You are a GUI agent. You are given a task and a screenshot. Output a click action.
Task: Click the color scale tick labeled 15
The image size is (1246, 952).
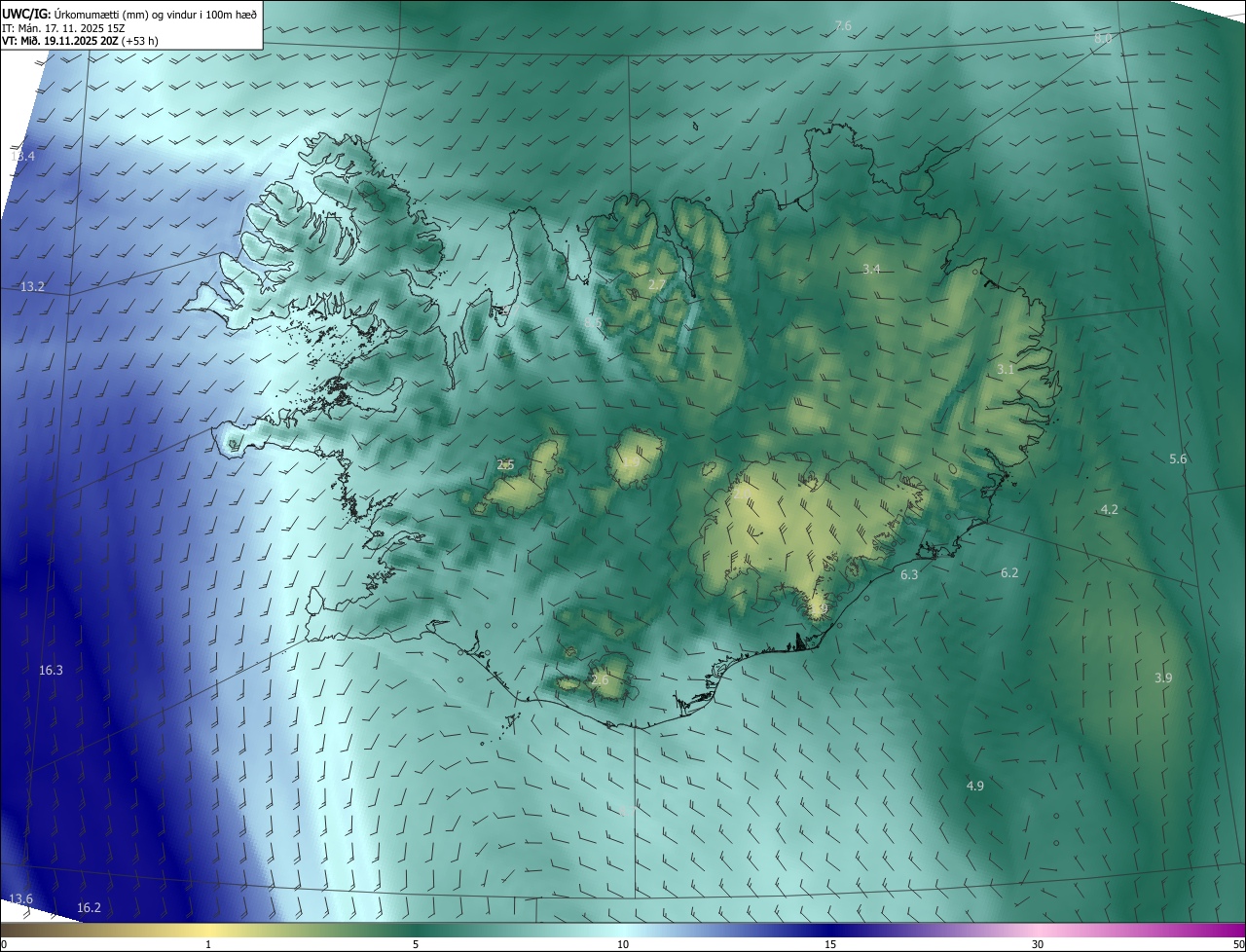pyautogui.click(x=830, y=944)
